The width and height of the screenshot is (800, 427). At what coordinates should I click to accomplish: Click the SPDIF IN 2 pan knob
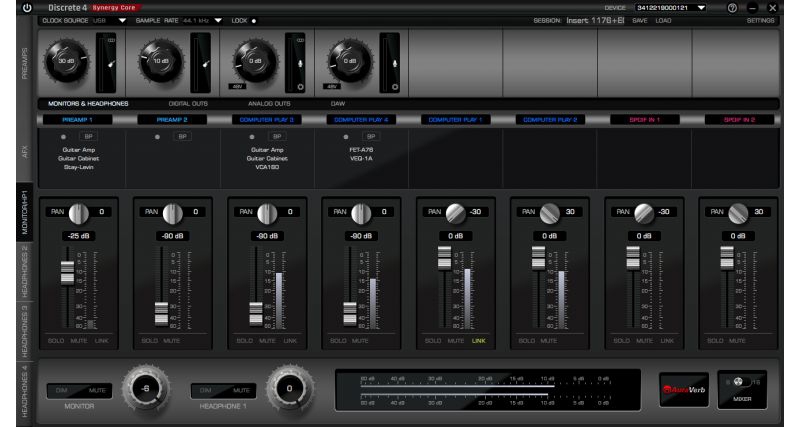[738, 213]
